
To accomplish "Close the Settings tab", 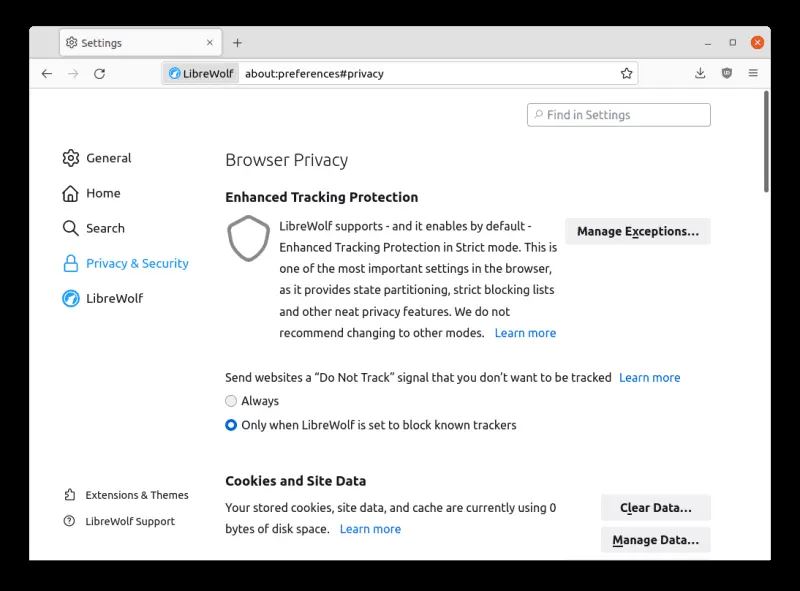I will [x=210, y=43].
